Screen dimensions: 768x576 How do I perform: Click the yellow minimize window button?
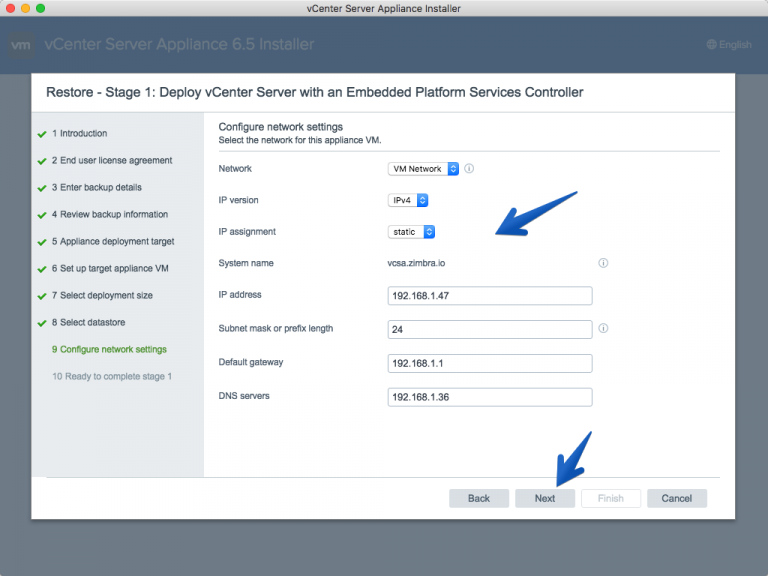pyautogui.click(x=25, y=8)
